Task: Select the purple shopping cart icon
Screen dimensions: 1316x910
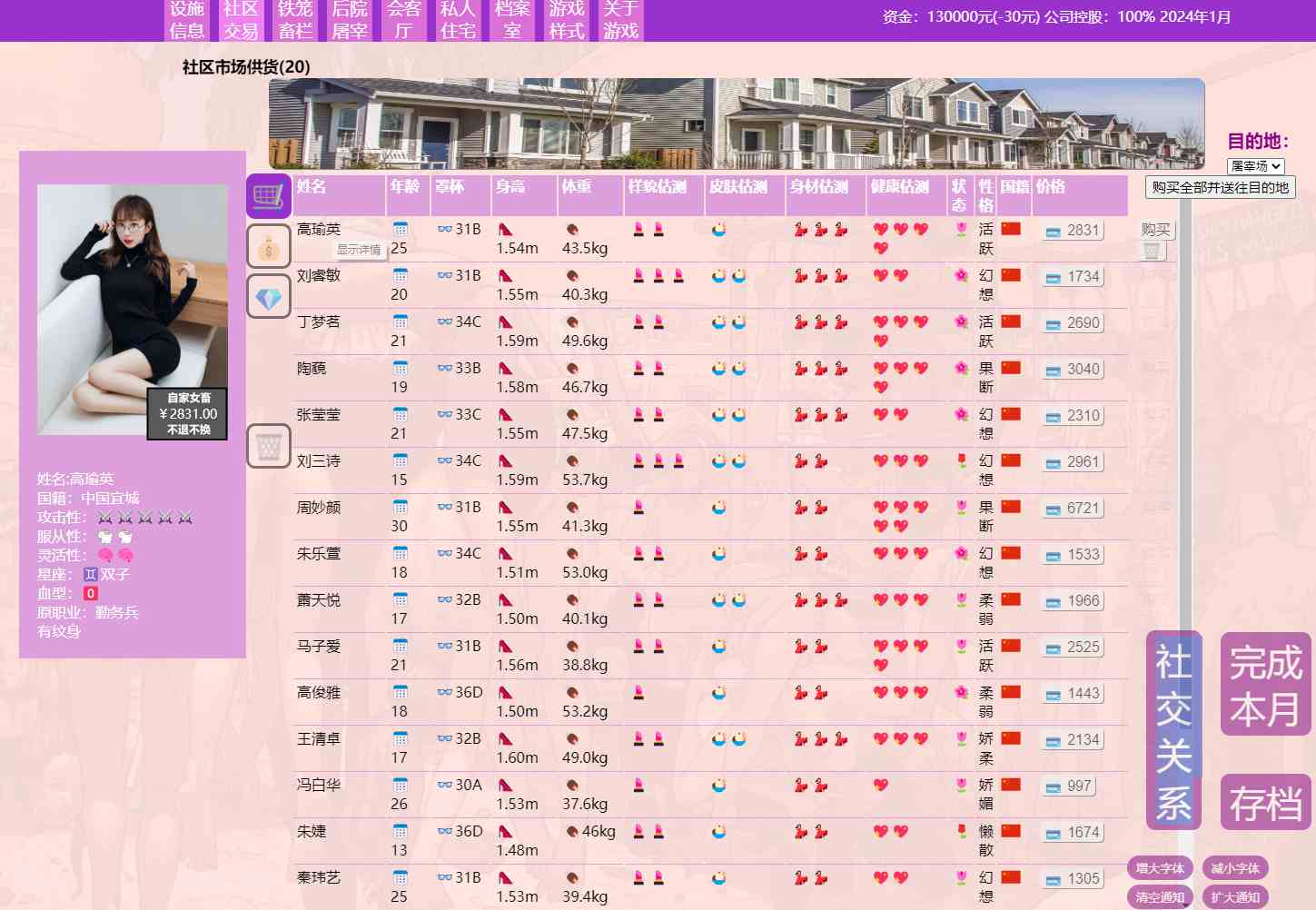Action: tap(269, 196)
